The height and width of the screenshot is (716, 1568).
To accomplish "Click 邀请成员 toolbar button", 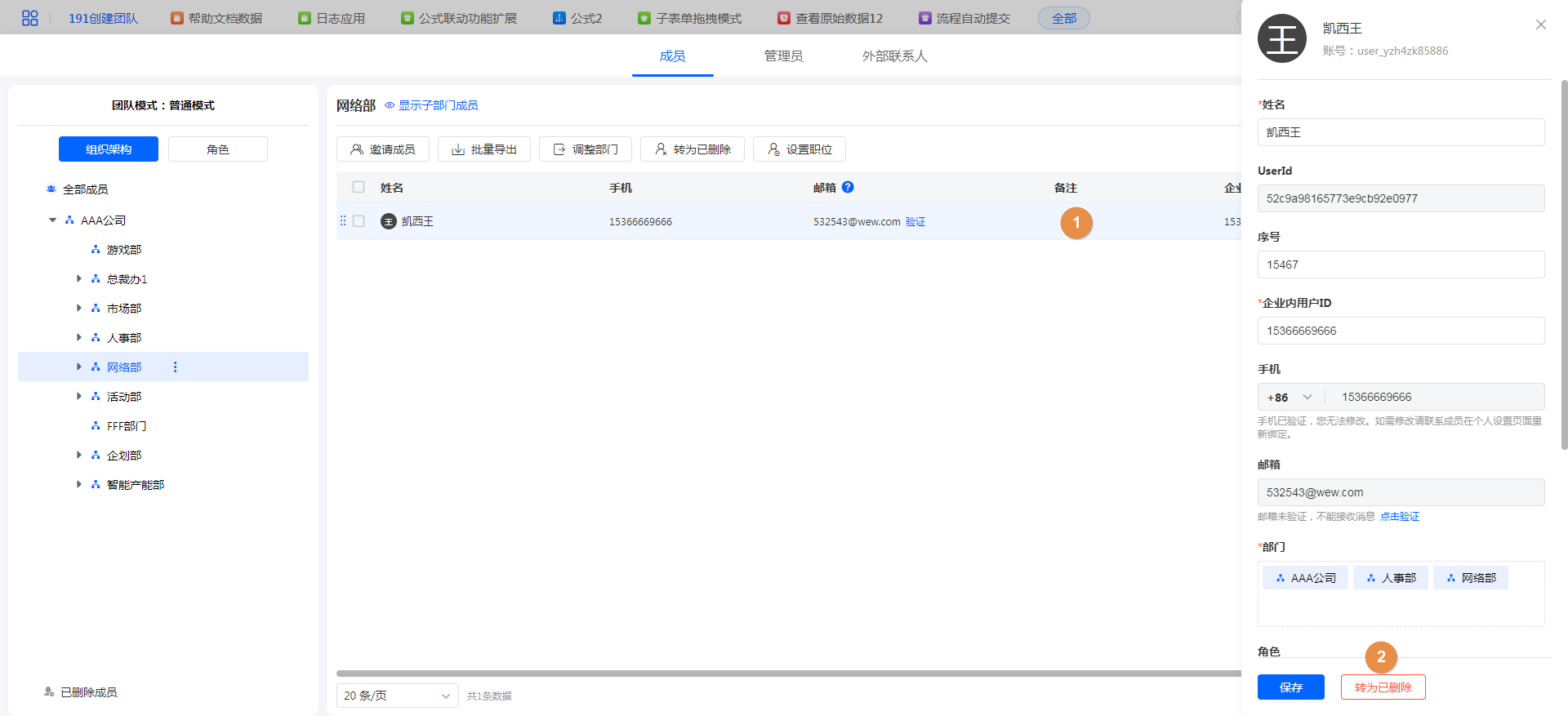I will [x=382, y=149].
